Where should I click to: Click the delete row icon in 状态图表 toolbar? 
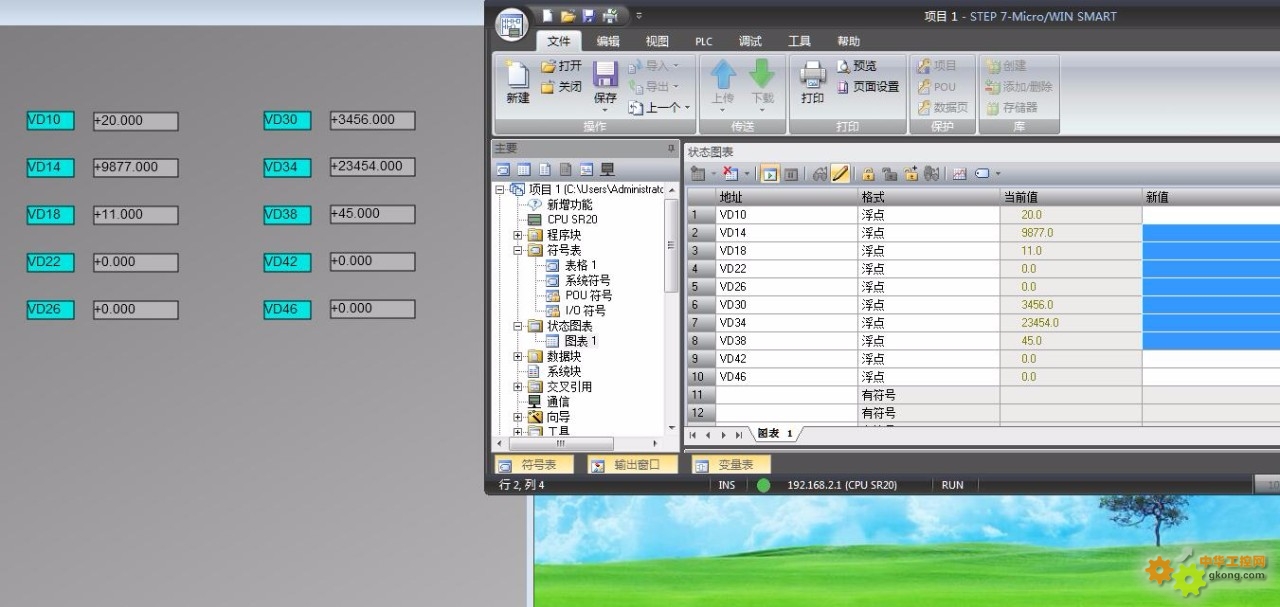730,174
